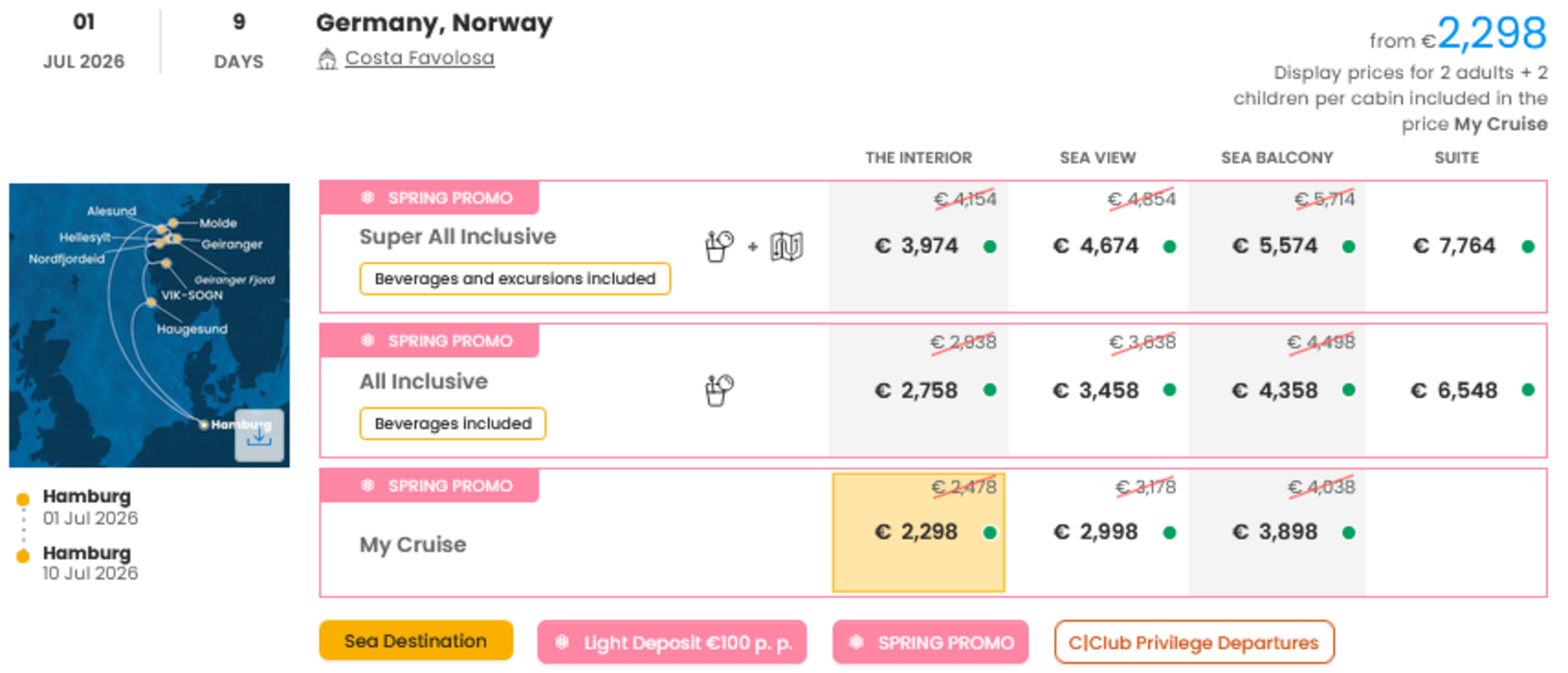The width and height of the screenshot is (1568, 673).
Task: Select My Cruise interior price € 2,298
Action: [916, 533]
